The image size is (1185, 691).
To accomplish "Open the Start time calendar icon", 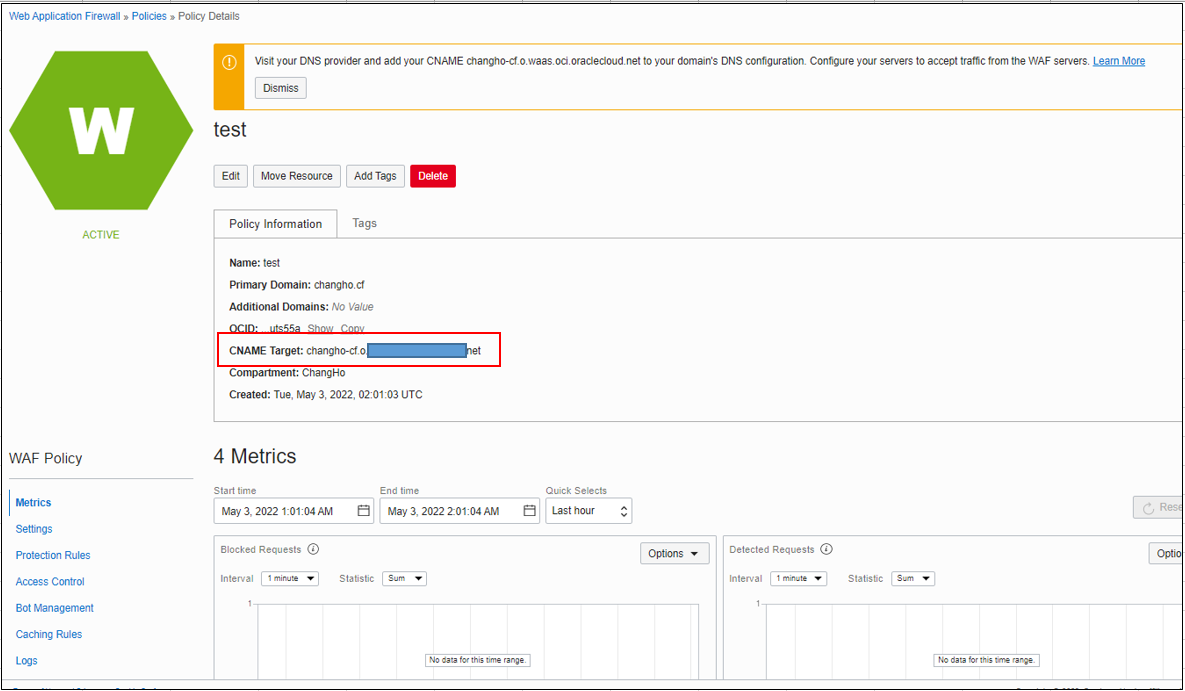I will click(364, 511).
